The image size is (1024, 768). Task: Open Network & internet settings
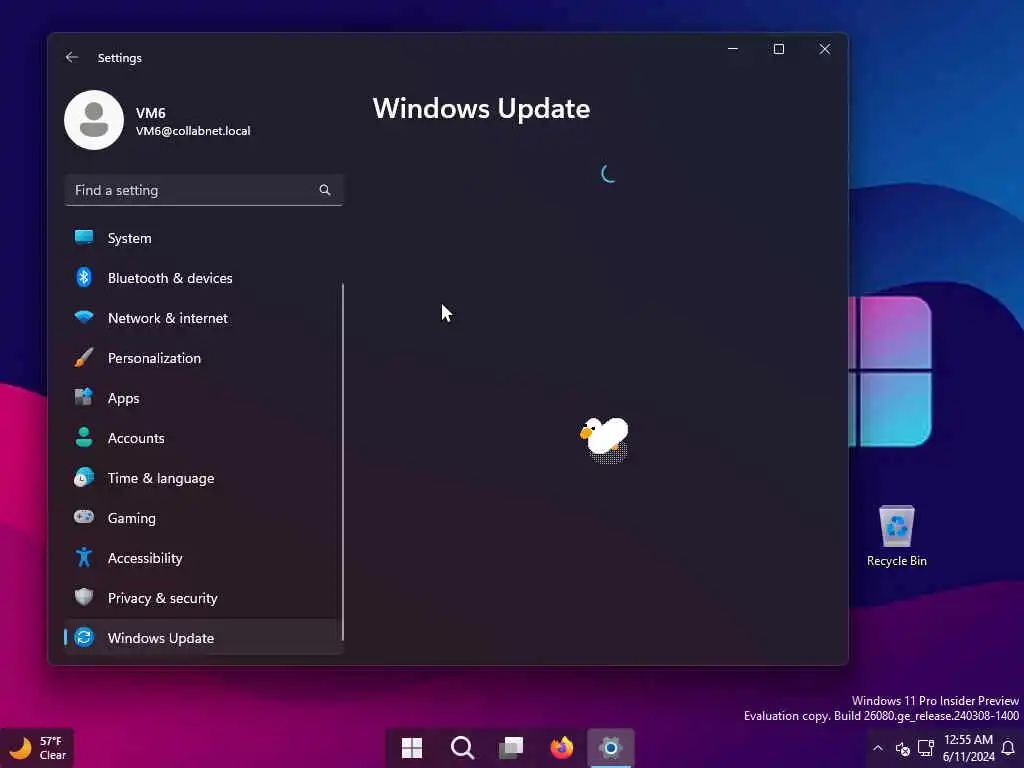[204, 318]
